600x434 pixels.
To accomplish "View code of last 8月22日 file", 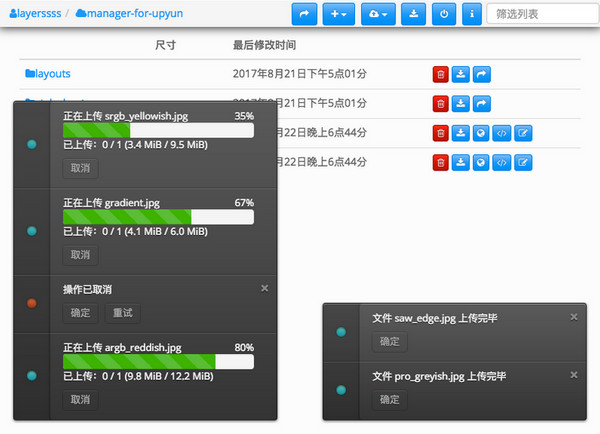I will 502,163.
